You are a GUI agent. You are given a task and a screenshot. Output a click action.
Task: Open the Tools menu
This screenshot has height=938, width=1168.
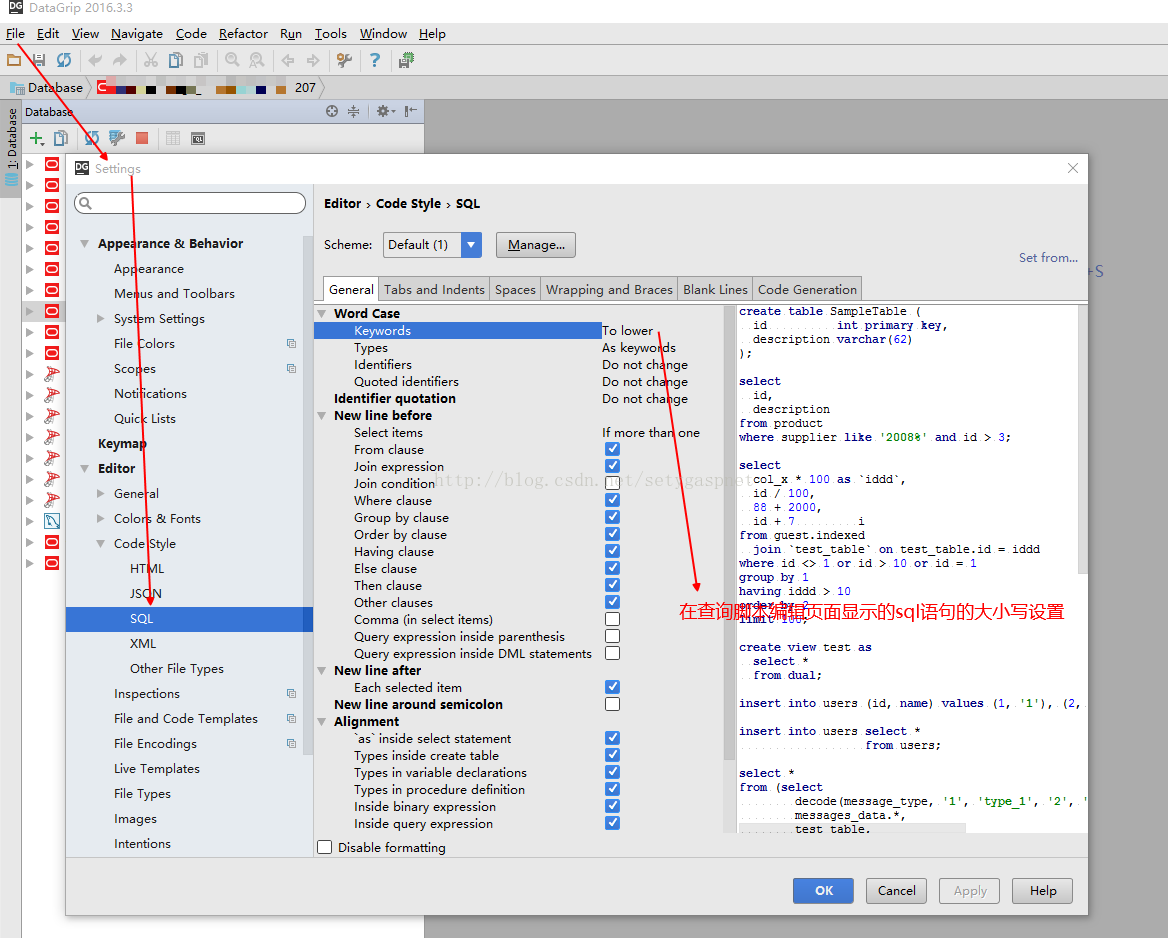[331, 34]
